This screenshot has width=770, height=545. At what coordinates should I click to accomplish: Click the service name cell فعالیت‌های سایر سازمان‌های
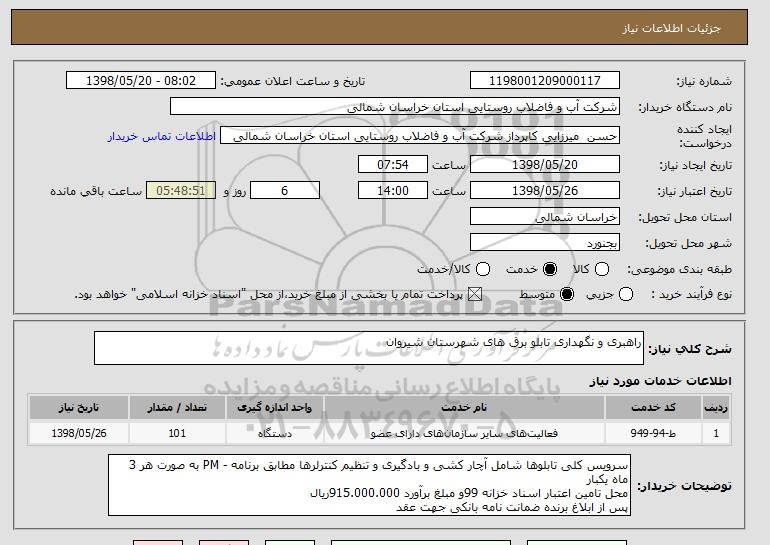(x=464, y=433)
